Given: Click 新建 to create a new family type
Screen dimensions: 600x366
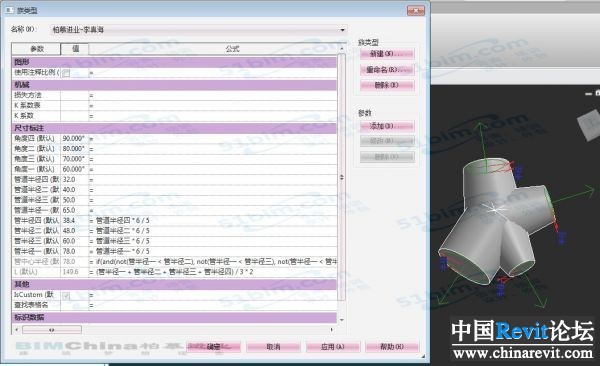Looking at the screenshot, I should [387, 54].
